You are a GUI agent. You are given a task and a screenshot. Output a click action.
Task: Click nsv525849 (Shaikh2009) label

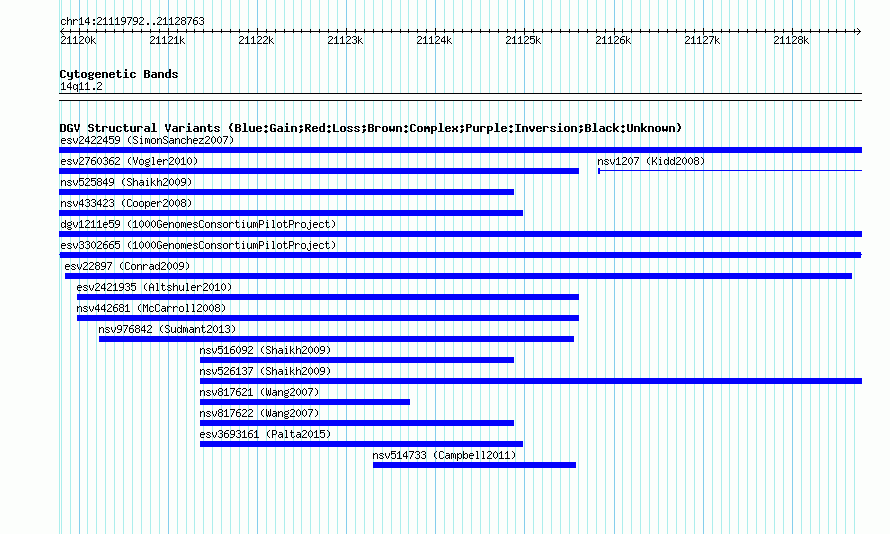click(x=126, y=182)
